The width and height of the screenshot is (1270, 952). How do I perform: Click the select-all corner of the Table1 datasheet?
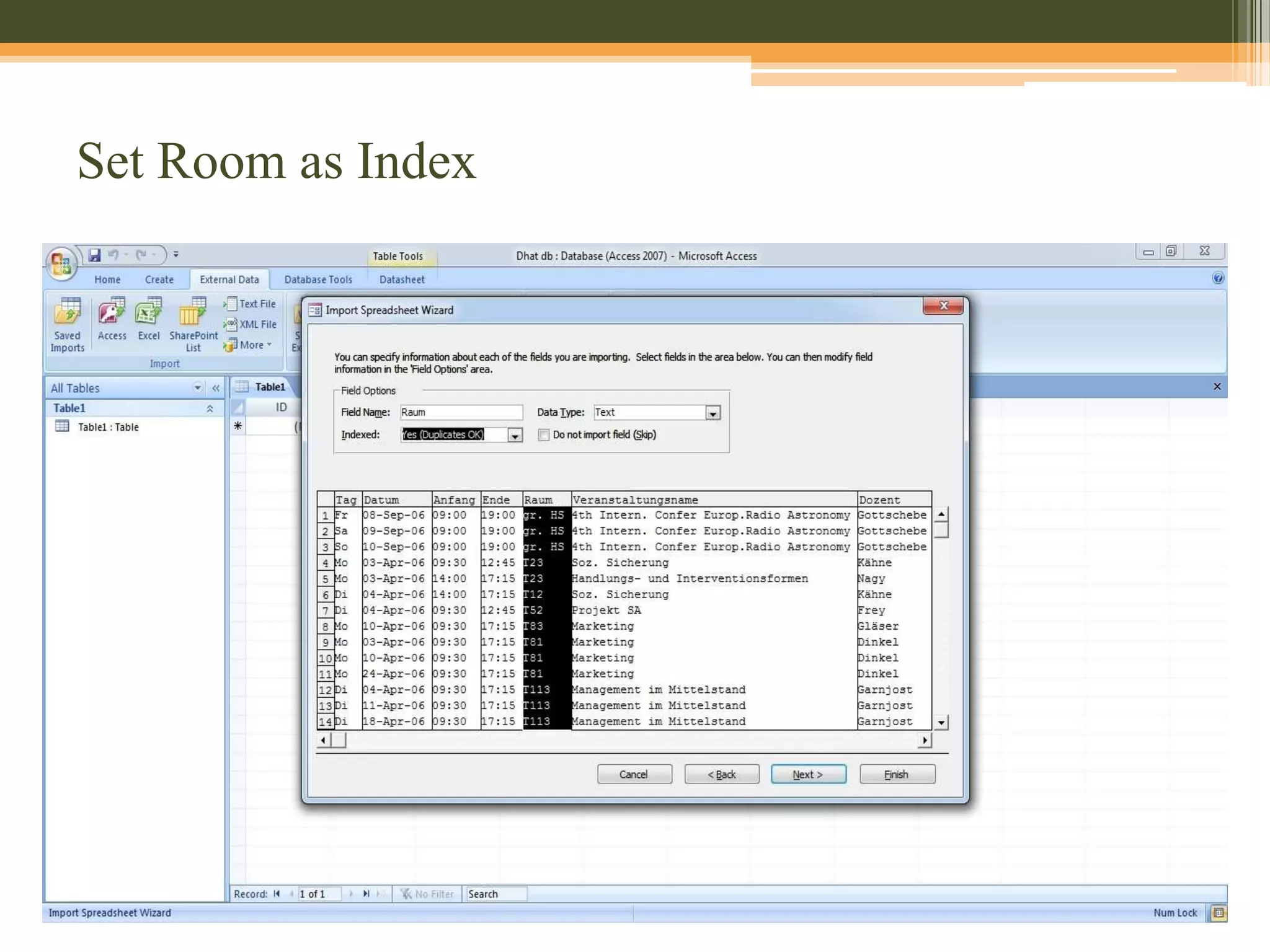click(x=238, y=407)
